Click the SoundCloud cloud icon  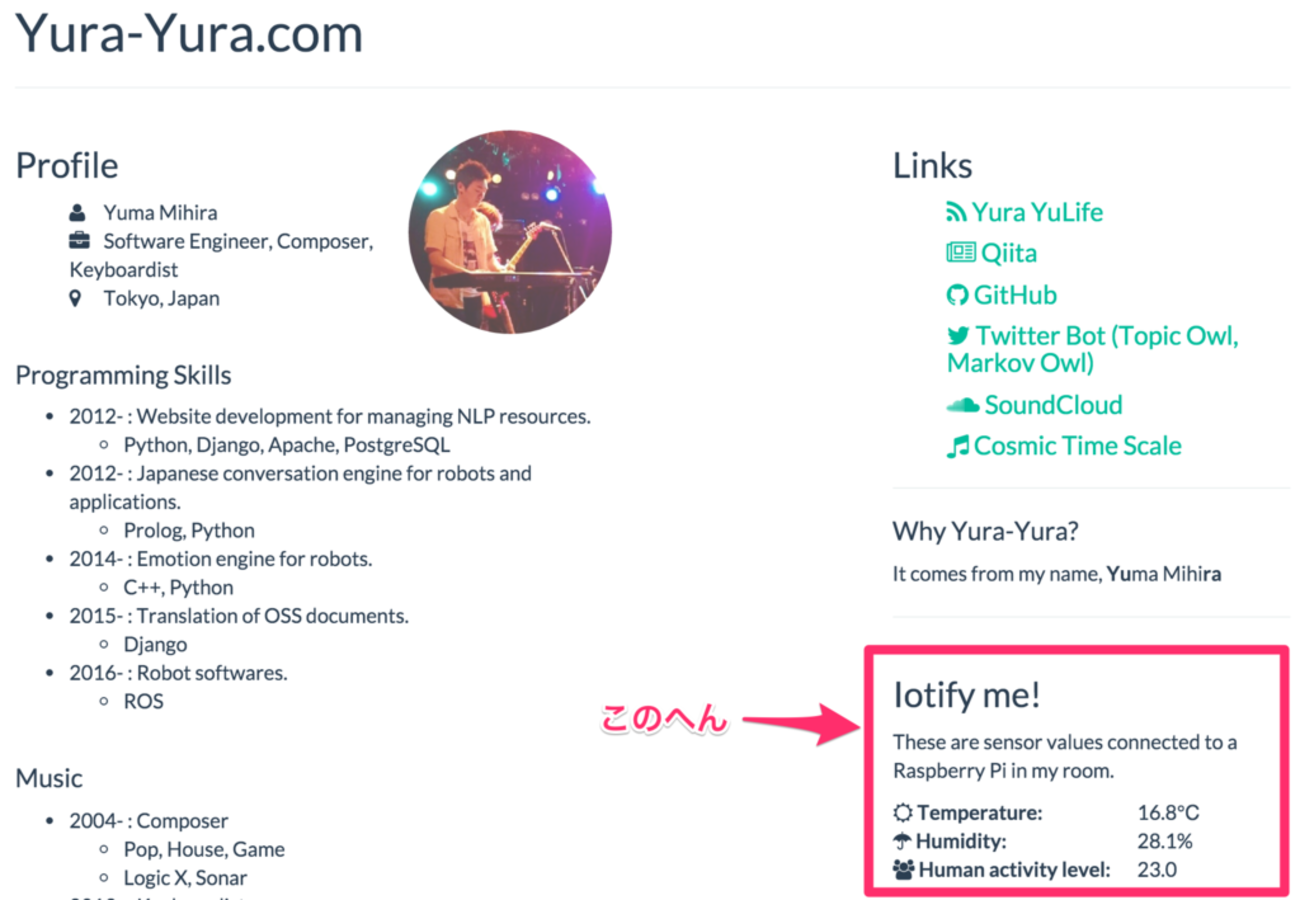point(963,405)
